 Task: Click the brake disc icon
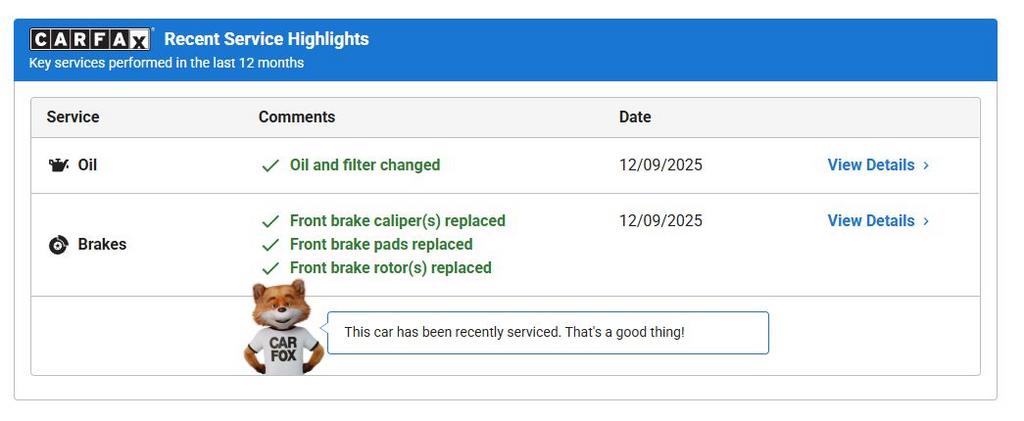click(58, 245)
